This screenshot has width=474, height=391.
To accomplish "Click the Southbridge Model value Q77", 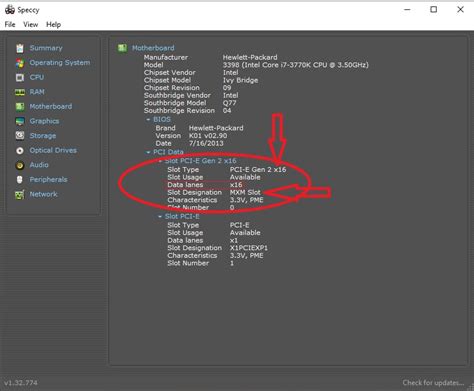I will pyautogui.click(x=229, y=103).
